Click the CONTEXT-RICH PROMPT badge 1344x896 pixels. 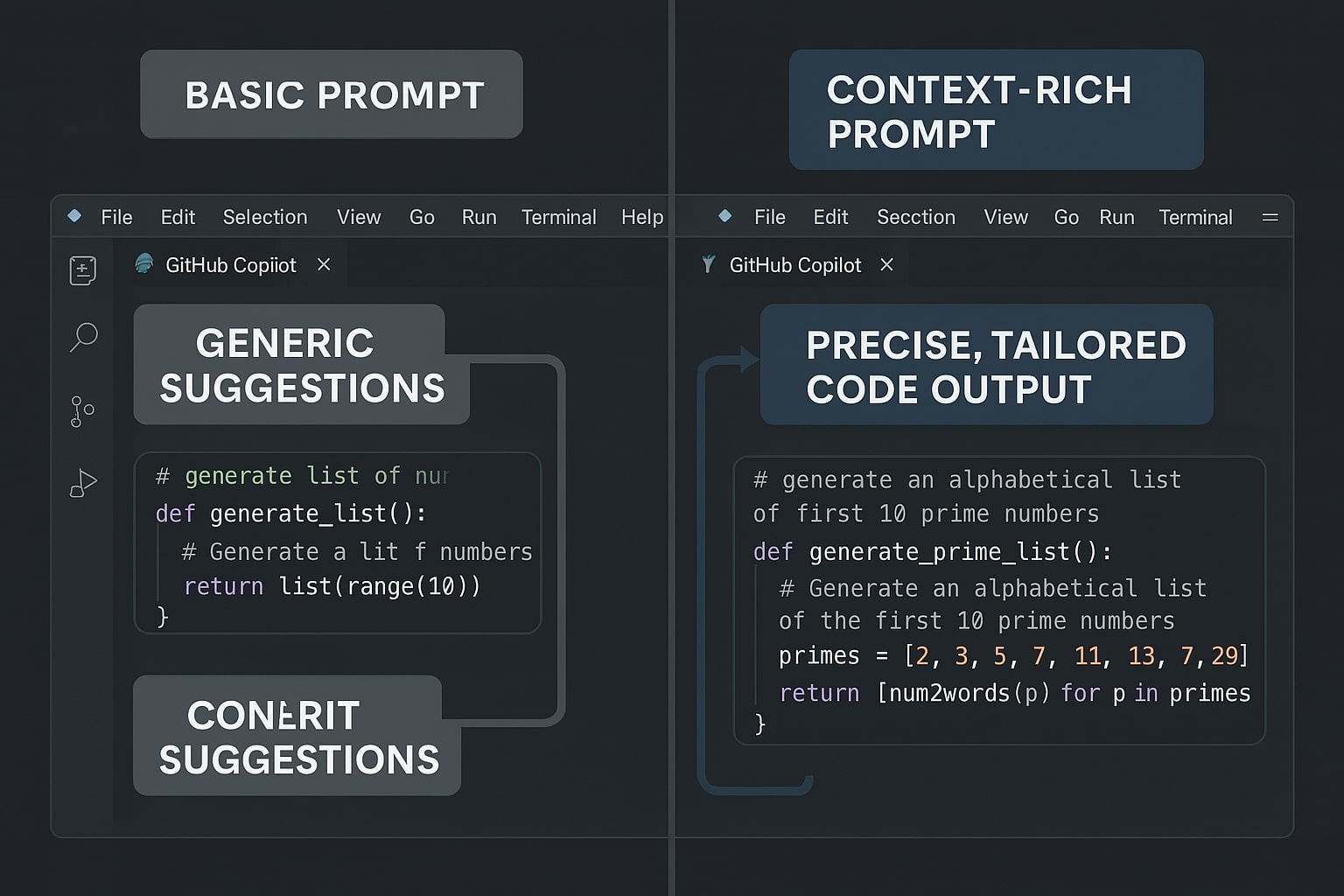[x=996, y=110]
